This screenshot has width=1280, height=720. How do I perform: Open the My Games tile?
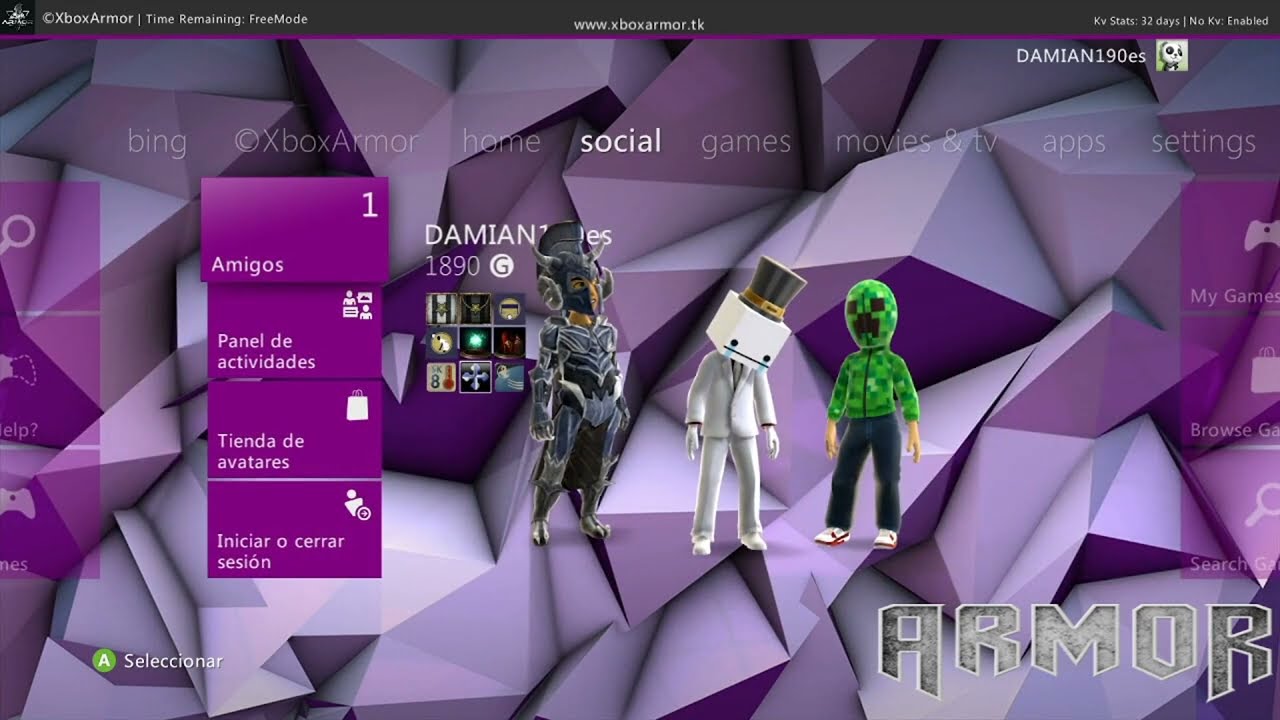1230,247
